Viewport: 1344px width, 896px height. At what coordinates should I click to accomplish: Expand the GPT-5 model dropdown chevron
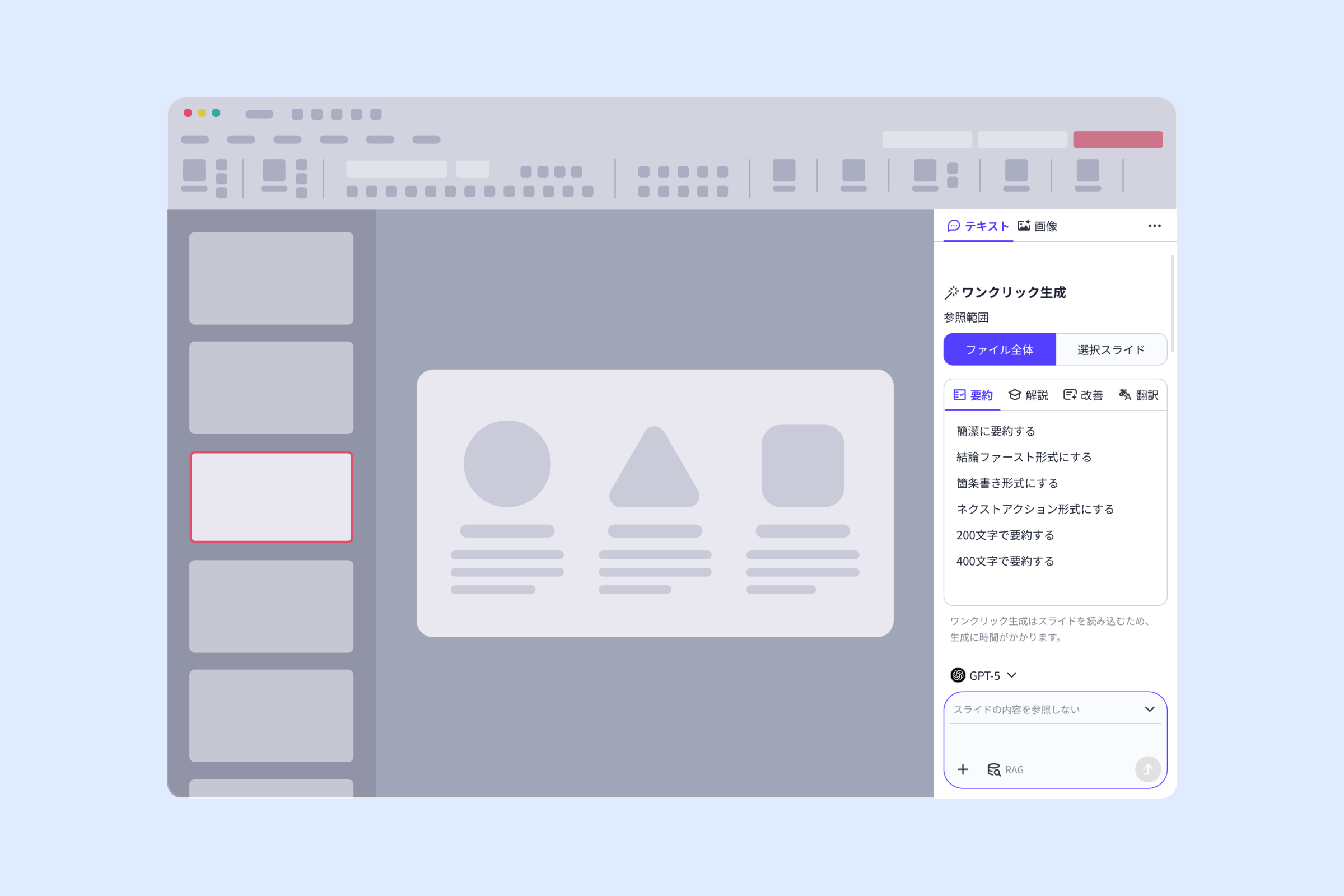click(x=1011, y=675)
